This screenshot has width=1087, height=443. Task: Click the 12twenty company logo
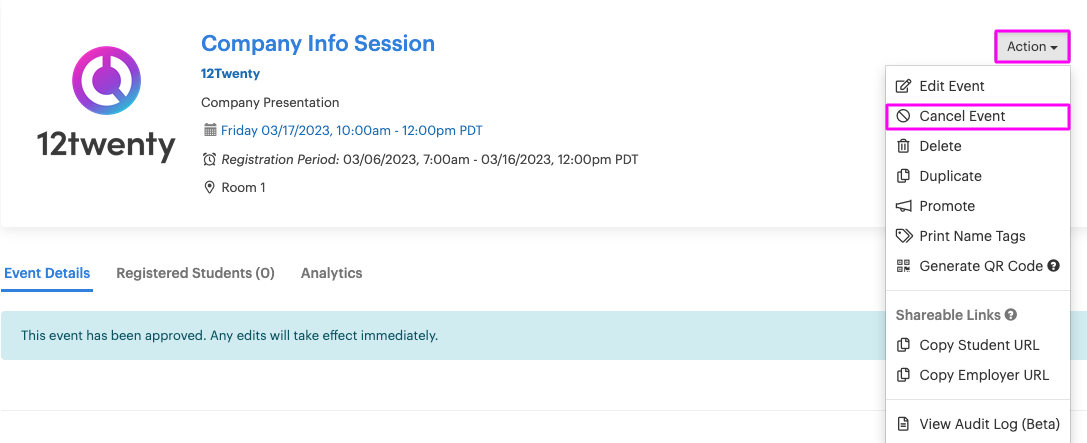click(x=106, y=104)
